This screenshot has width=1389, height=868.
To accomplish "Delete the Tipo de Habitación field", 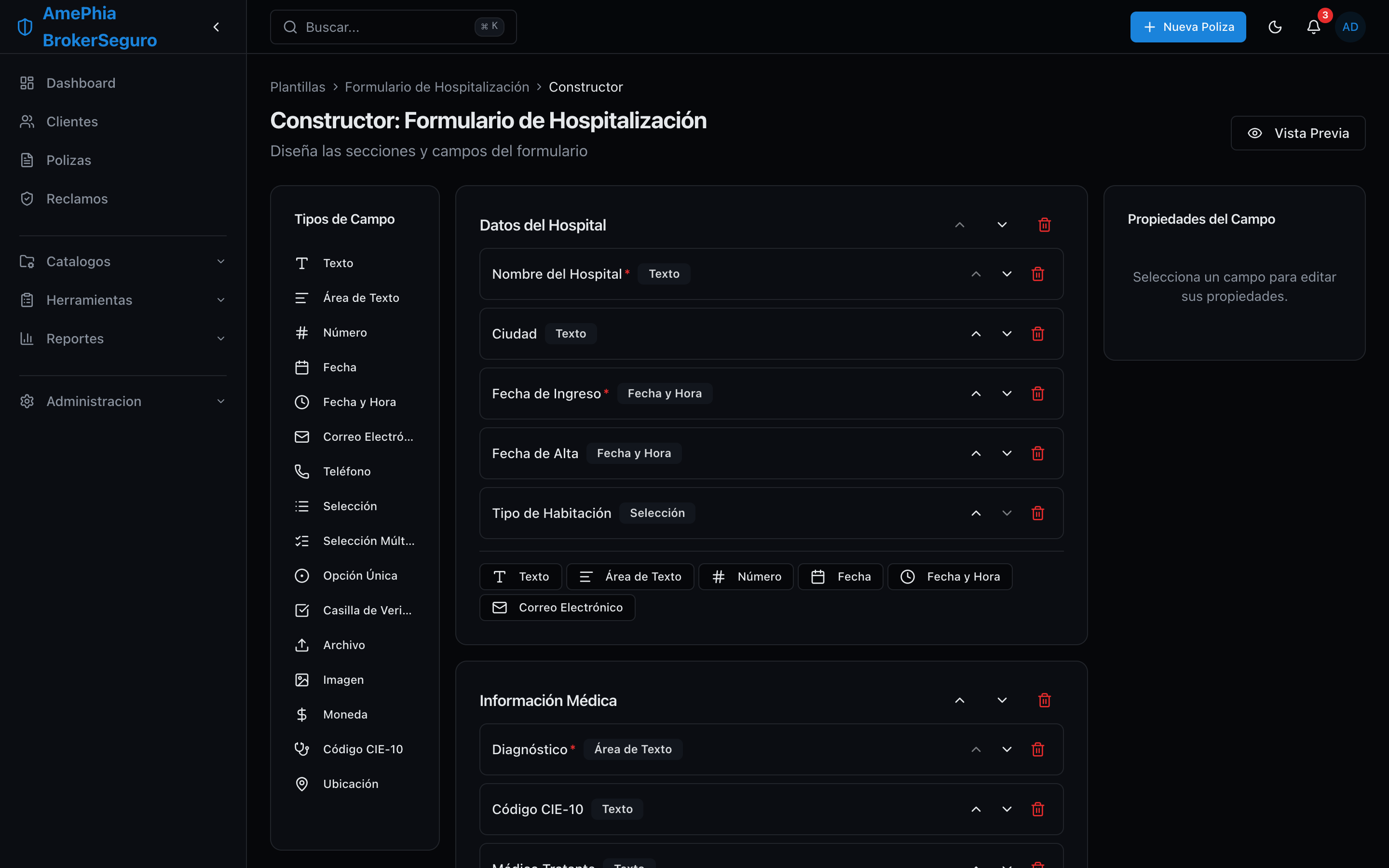I will [x=1037, y=513].
